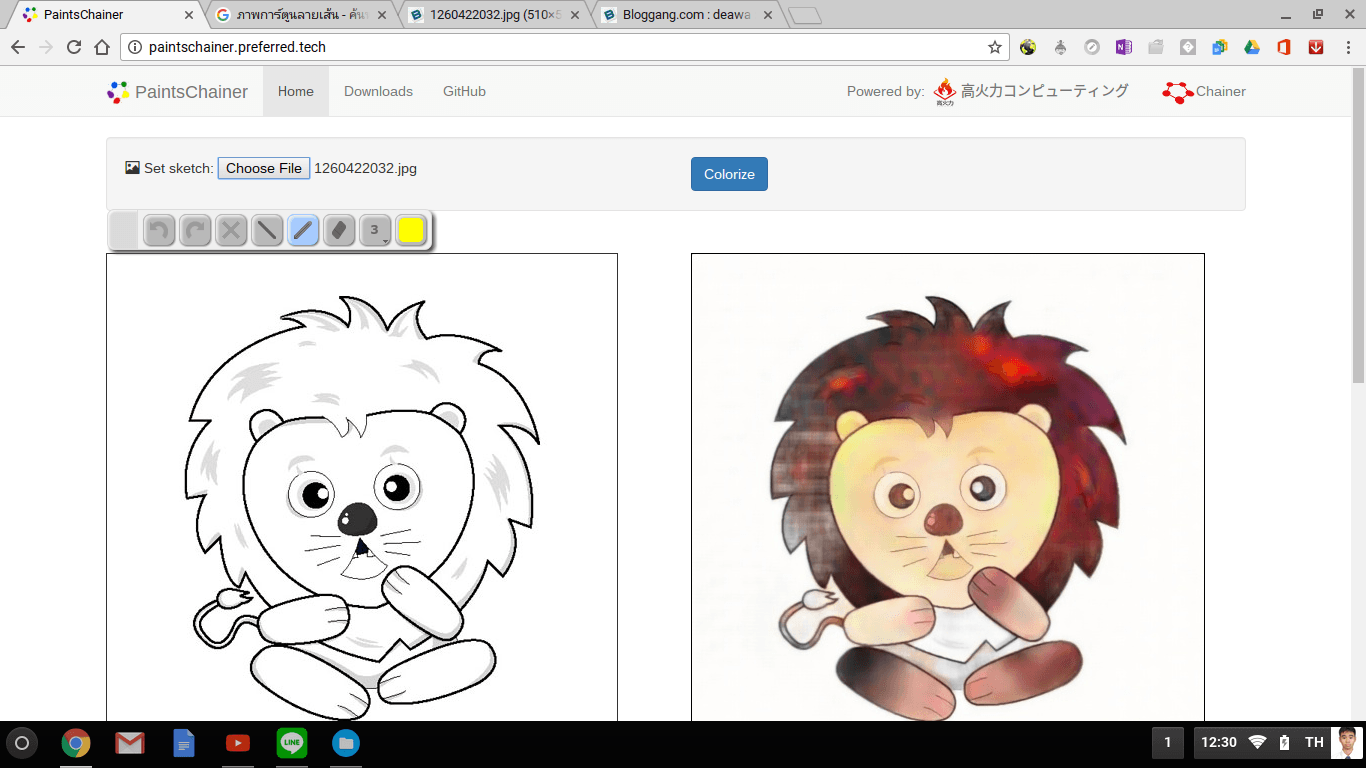This screenshot has width=1366, height=768.
Task: Open the Japanese computing sponsor link
Action: coord(1031,92)
